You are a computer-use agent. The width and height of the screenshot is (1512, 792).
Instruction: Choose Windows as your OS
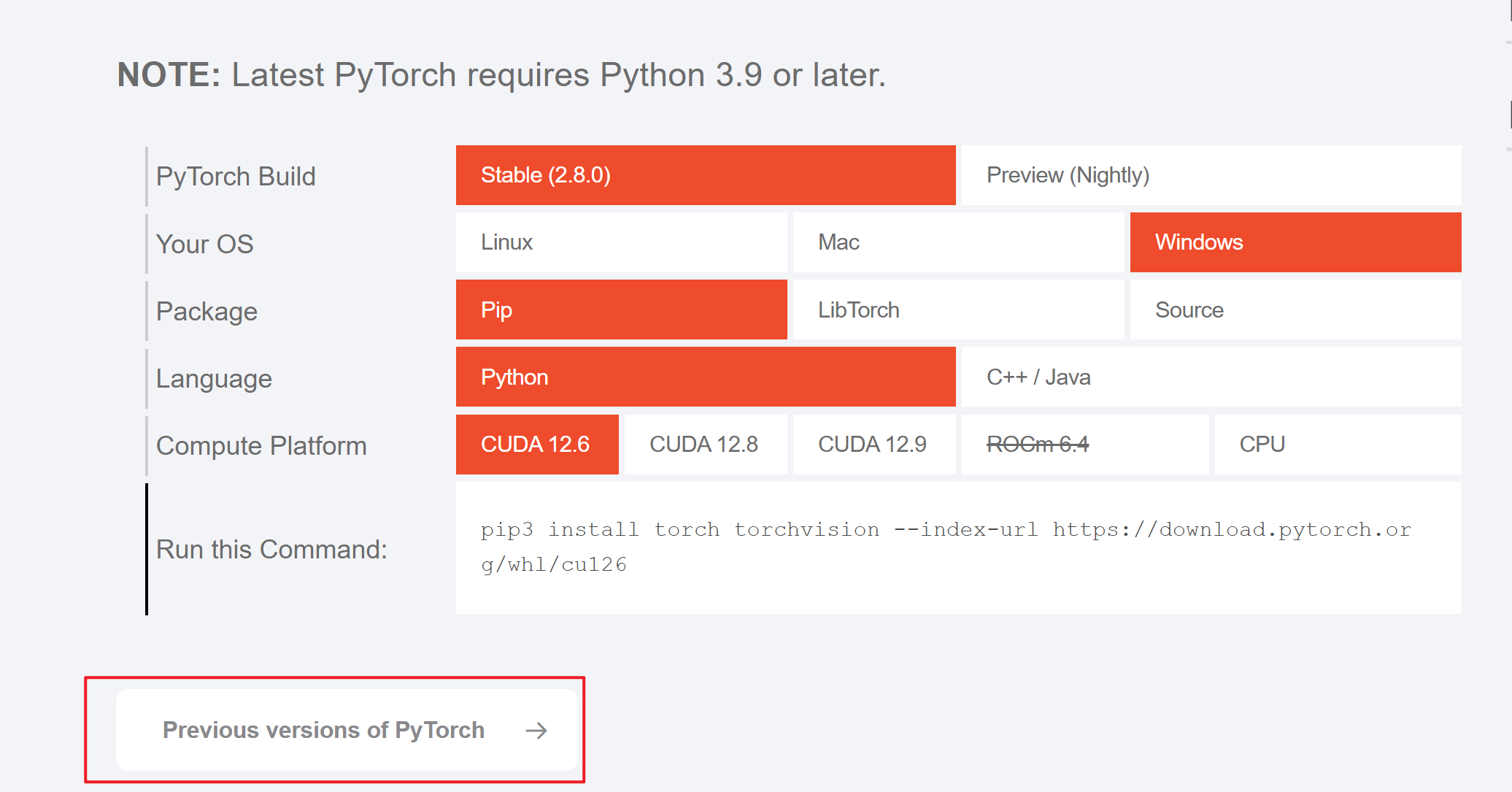(1296, 242)
